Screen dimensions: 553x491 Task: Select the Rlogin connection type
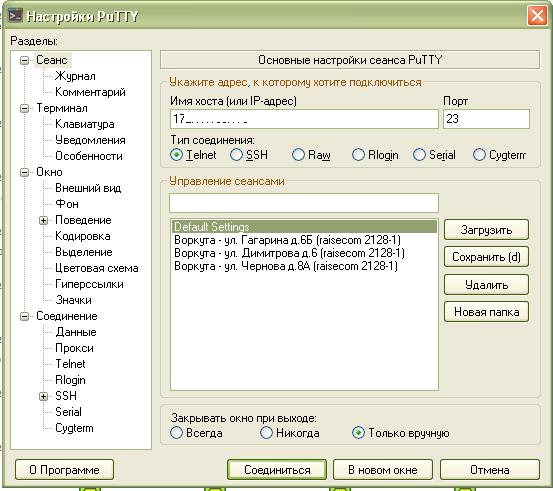[x=358, y=155]
